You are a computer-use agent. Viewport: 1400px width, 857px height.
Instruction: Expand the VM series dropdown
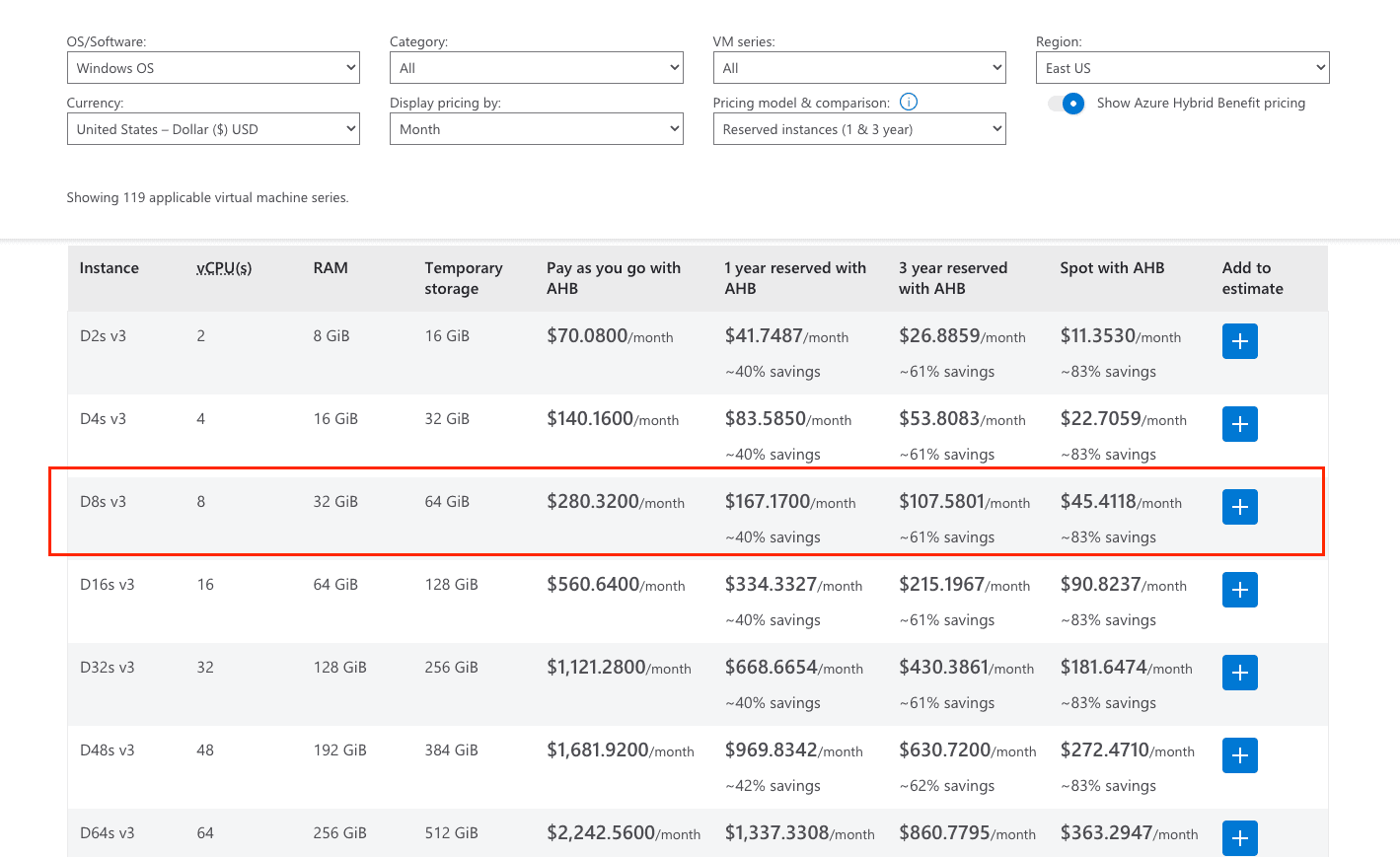point(859,68)
